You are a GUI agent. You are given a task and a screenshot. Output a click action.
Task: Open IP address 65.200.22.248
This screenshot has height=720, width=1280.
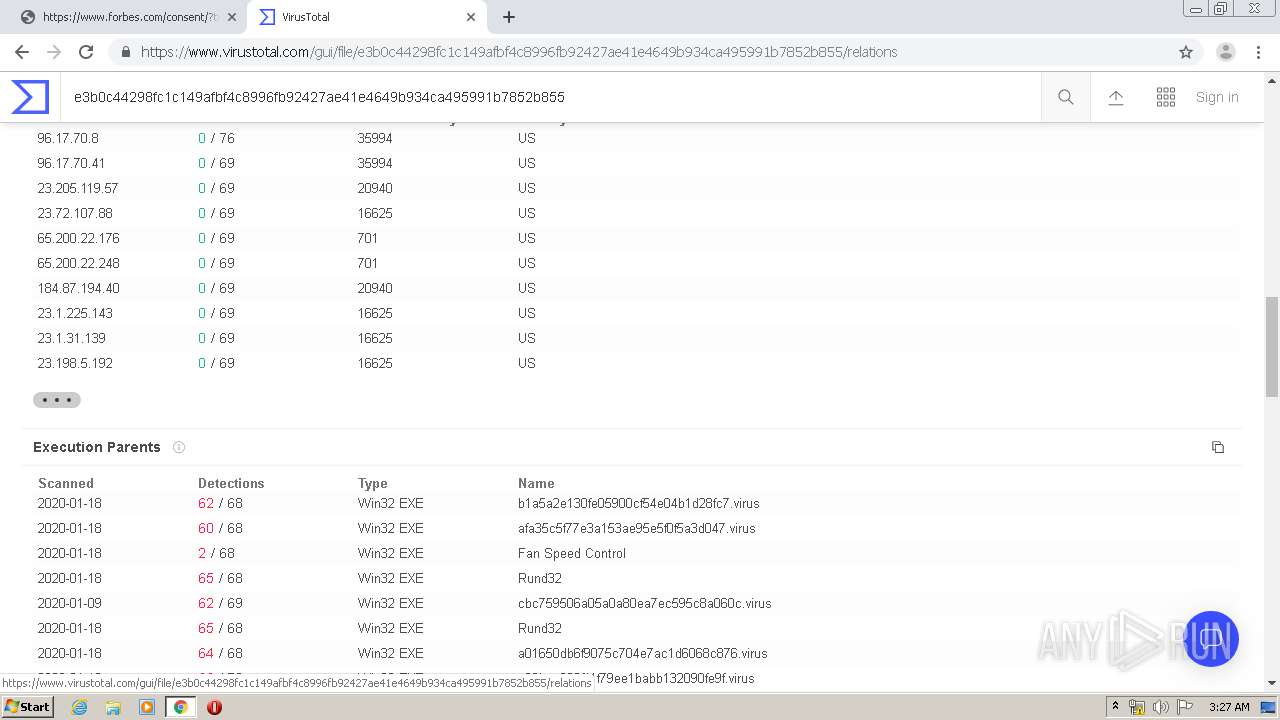point(78,263)
